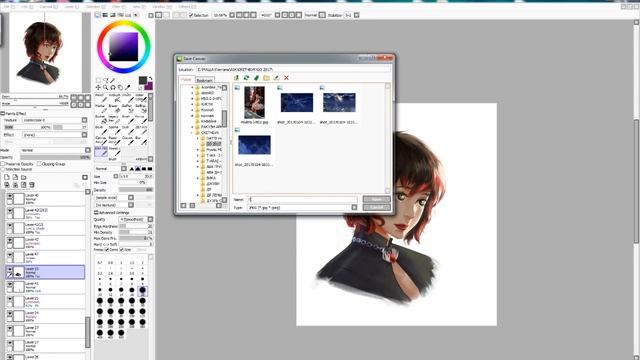
Task: Select the move tool
Action: pyautogui.click(x=98, y=87)
